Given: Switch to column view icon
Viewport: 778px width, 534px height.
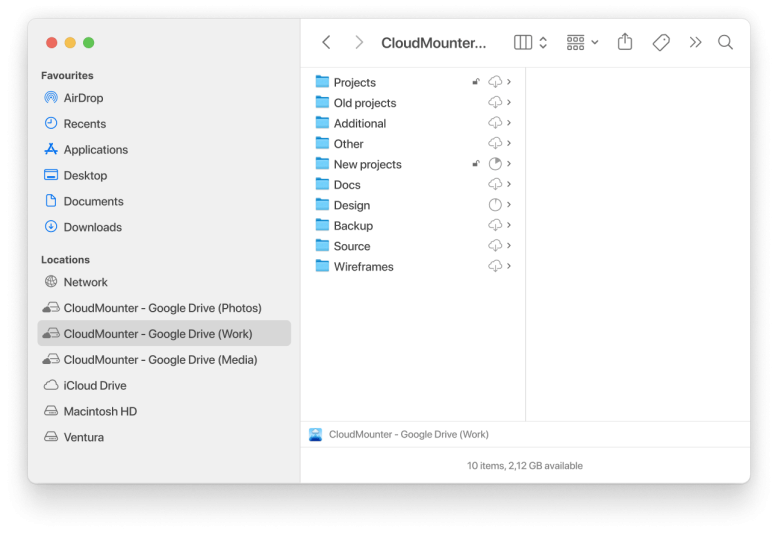Looking at the screenshot, I should [x=522, y=43].
